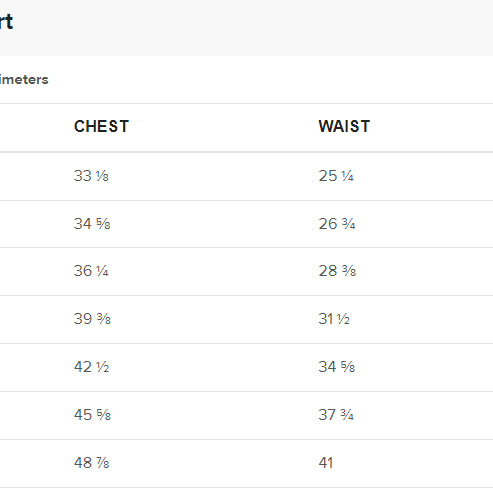The height and width of the screenshot is (493, 493).
Task: Select chest value 45 ⅝
Action: point(92,415)
